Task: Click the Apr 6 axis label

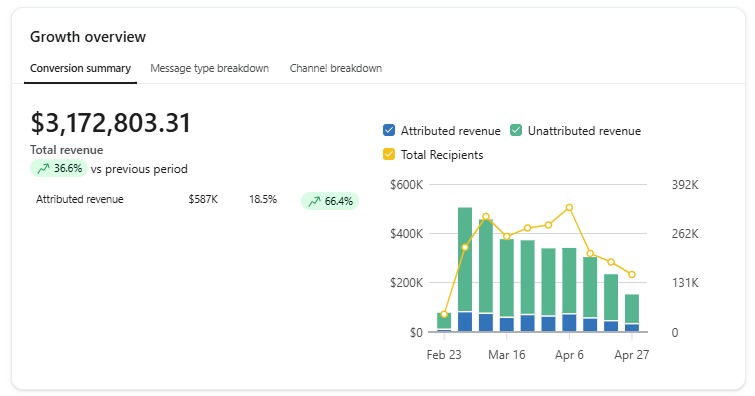Action: pyautogui.click(x=569, y=355)
